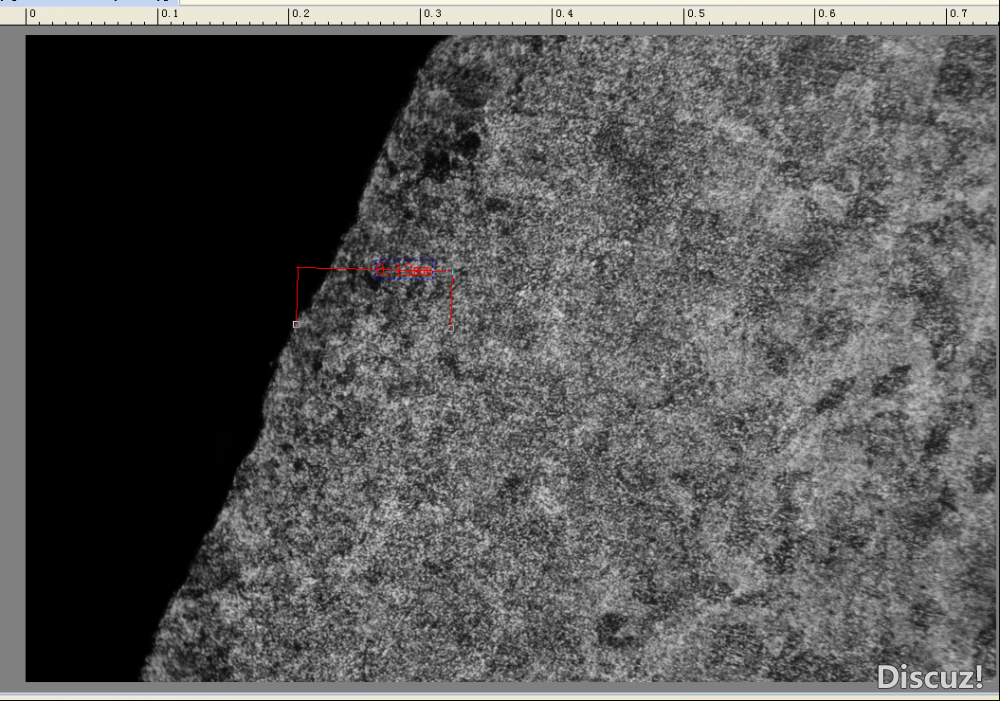This screenshot has width=1000, height=701.
Task: Click the ruler mark labeled 0.2
Action: click(x=300, y=13)
